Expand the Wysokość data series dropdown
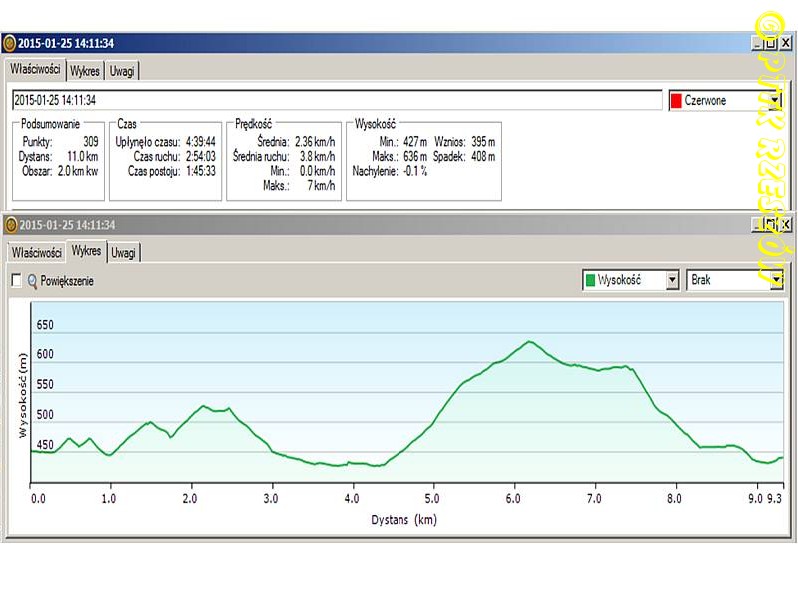The height and width of the screenshot is (600, 798). (672, 281)
